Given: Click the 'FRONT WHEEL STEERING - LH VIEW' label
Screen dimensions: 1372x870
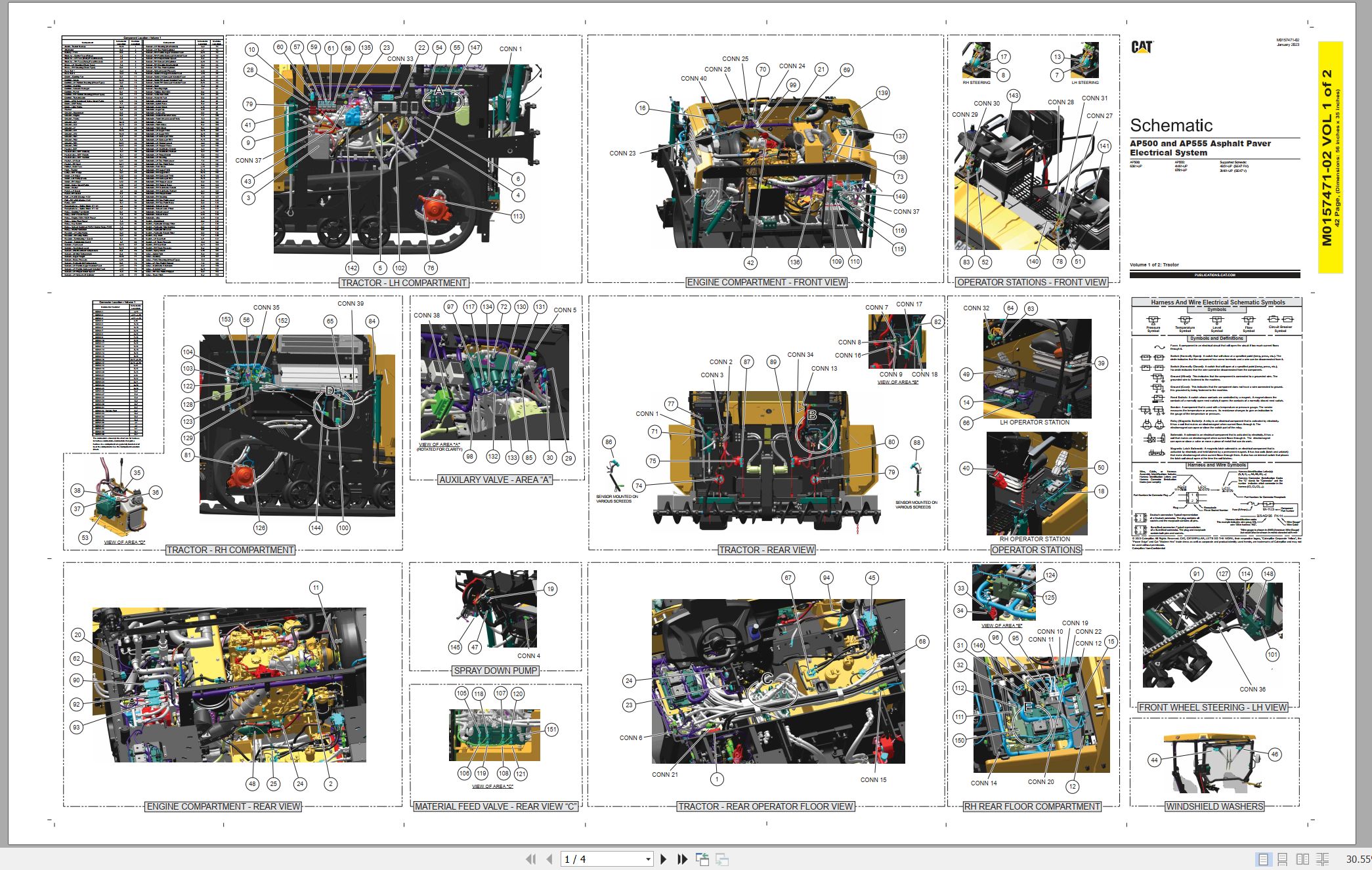Looking at the screenshot, I should (x=1213, y=707).
